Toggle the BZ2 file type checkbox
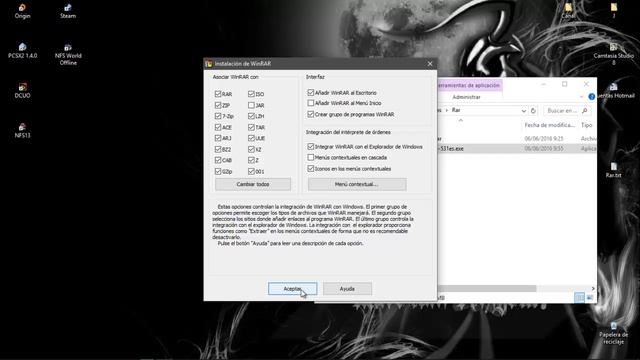The width and height of the screenshot is (640, 360). (218, 149)
